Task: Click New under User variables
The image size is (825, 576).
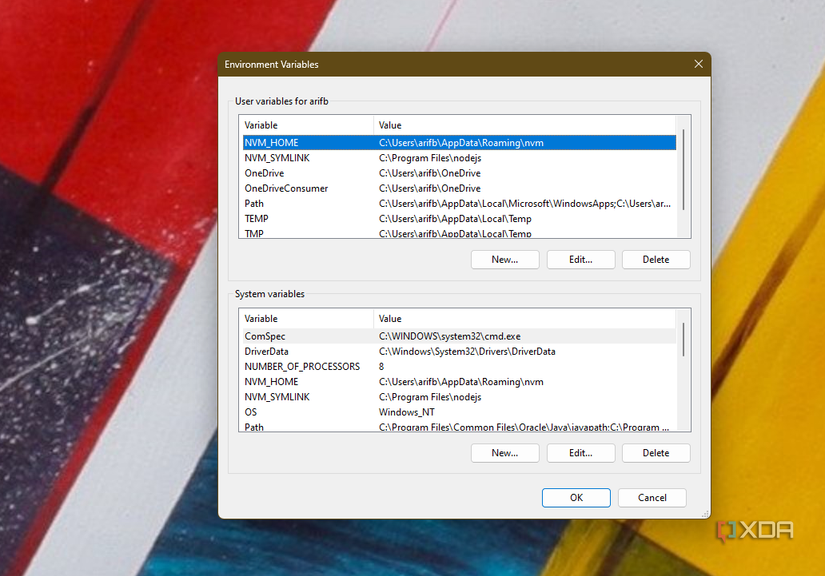Action: click(x=505, y=260)
